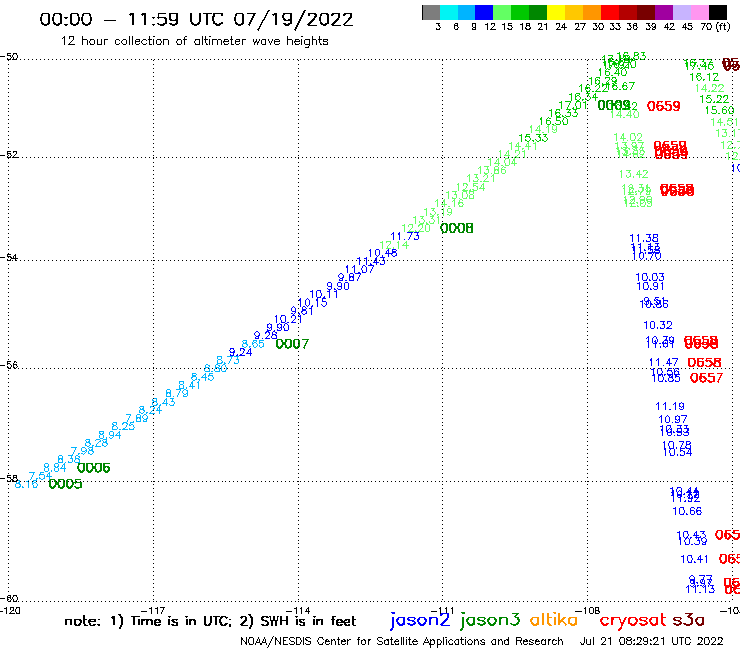Click the wave height value 17.01
The image size is (740, 650).
(573, 105)
